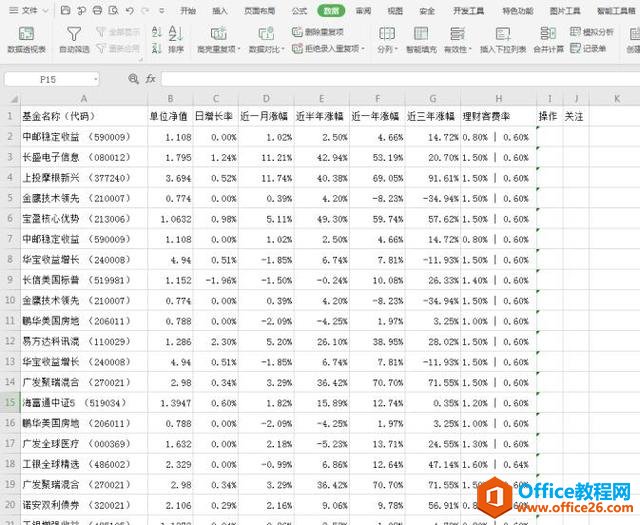The width and height of the screenshot is (640, 525).
Task: Select cell 诺安双利债券 (320021)
Action: [84, 505]
